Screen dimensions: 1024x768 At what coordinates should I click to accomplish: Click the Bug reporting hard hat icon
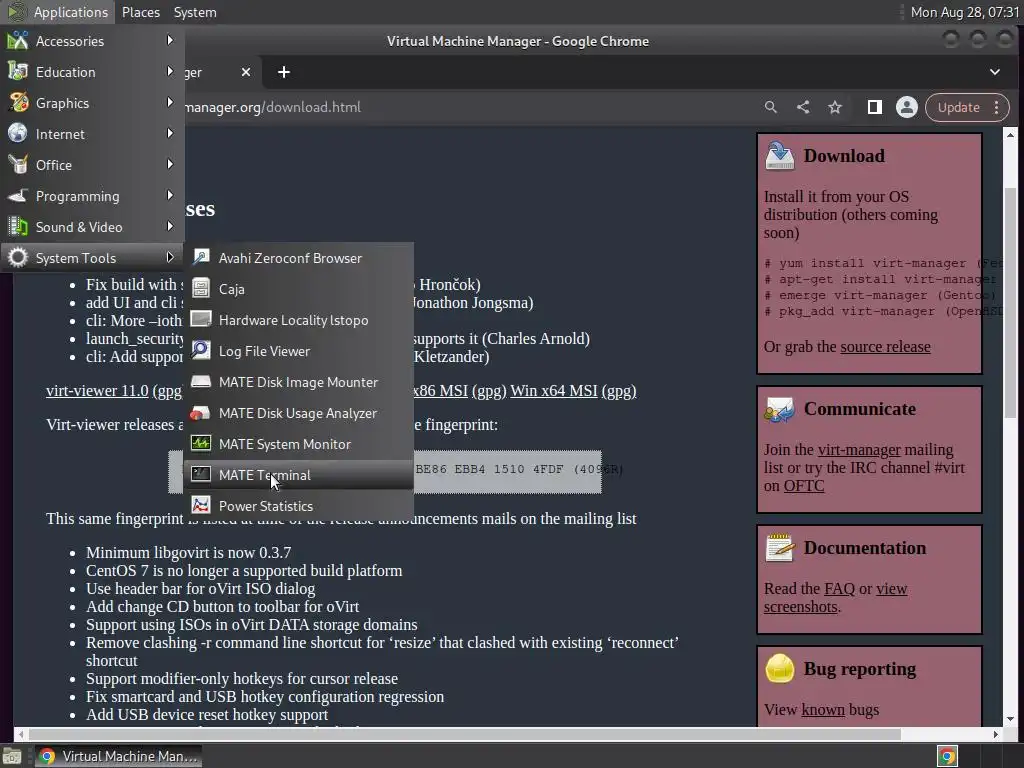pos(780,668)
